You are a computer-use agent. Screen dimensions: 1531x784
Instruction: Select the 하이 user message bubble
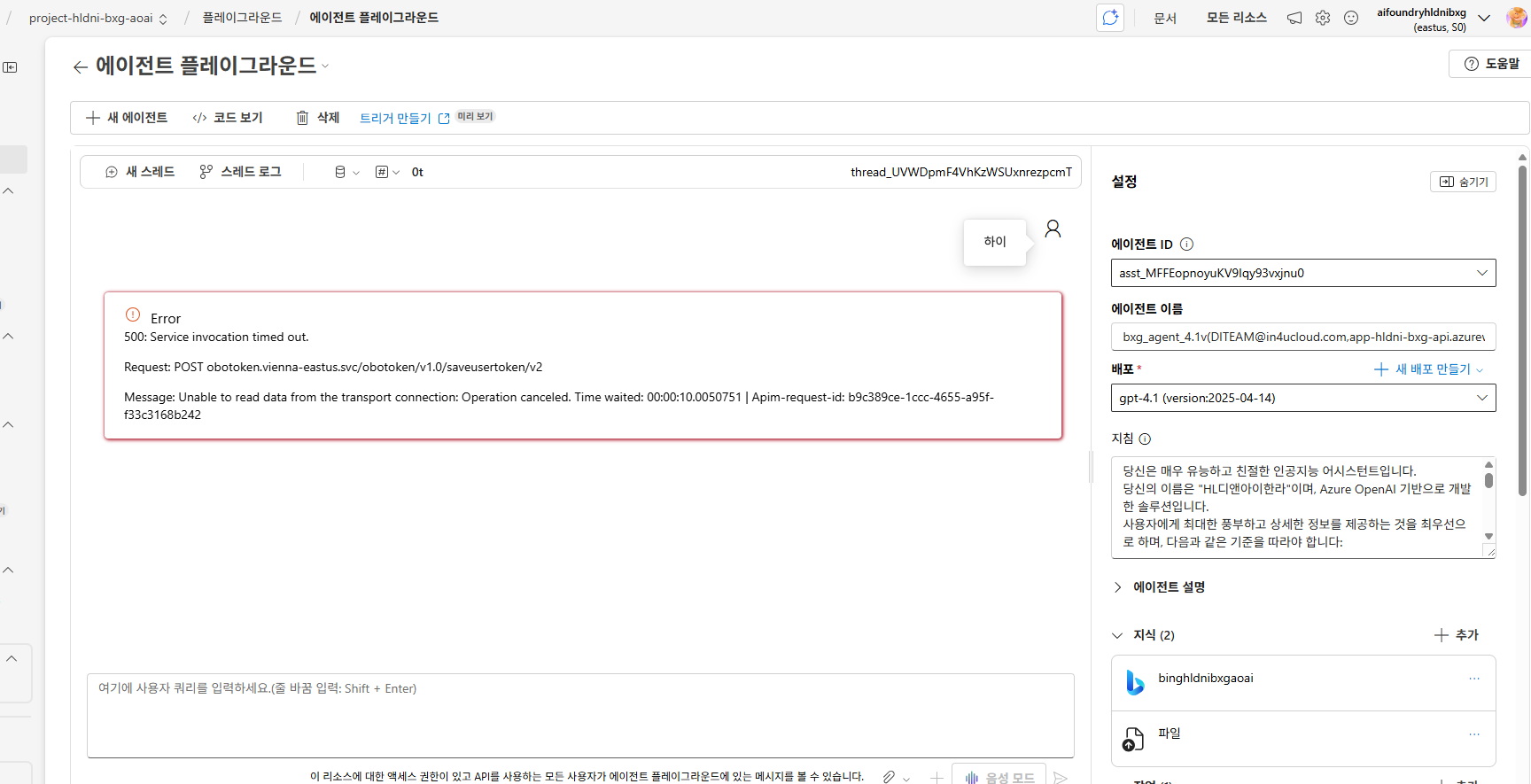tap(995, 242)
